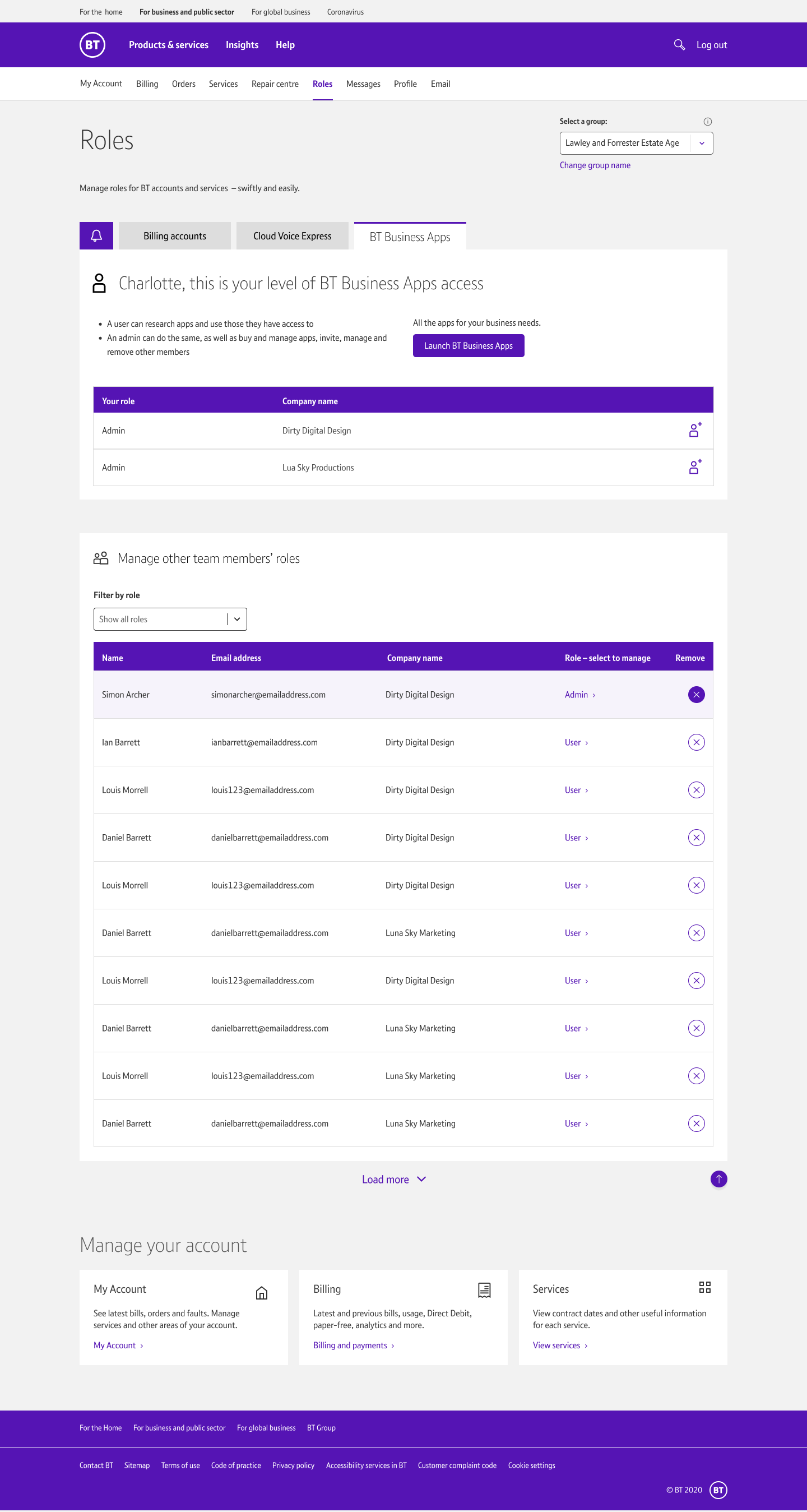
Task: Select the BT Business Apps tab
Action: point(410,236)
